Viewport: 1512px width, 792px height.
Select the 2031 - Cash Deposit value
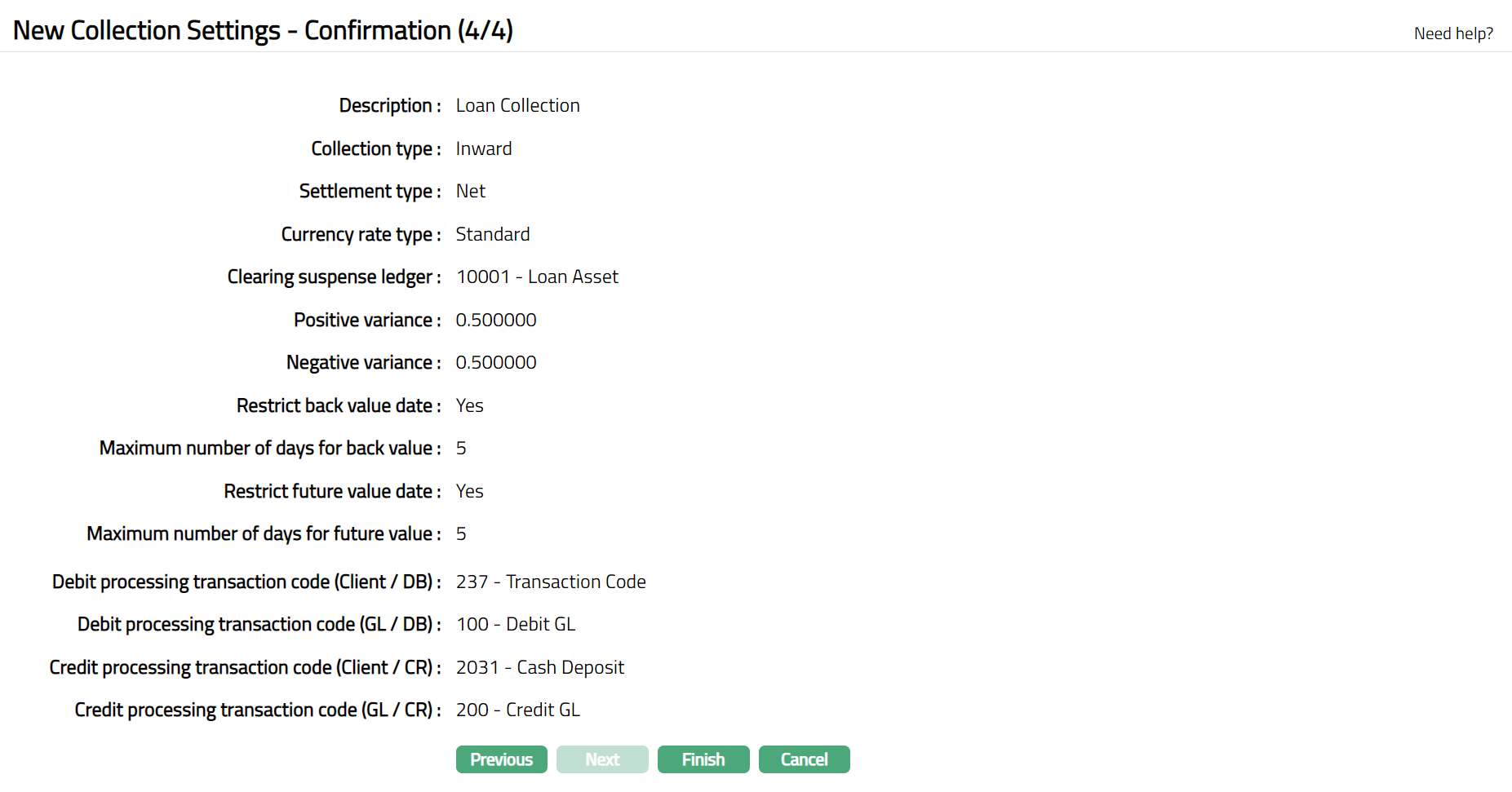coord(539,667)
